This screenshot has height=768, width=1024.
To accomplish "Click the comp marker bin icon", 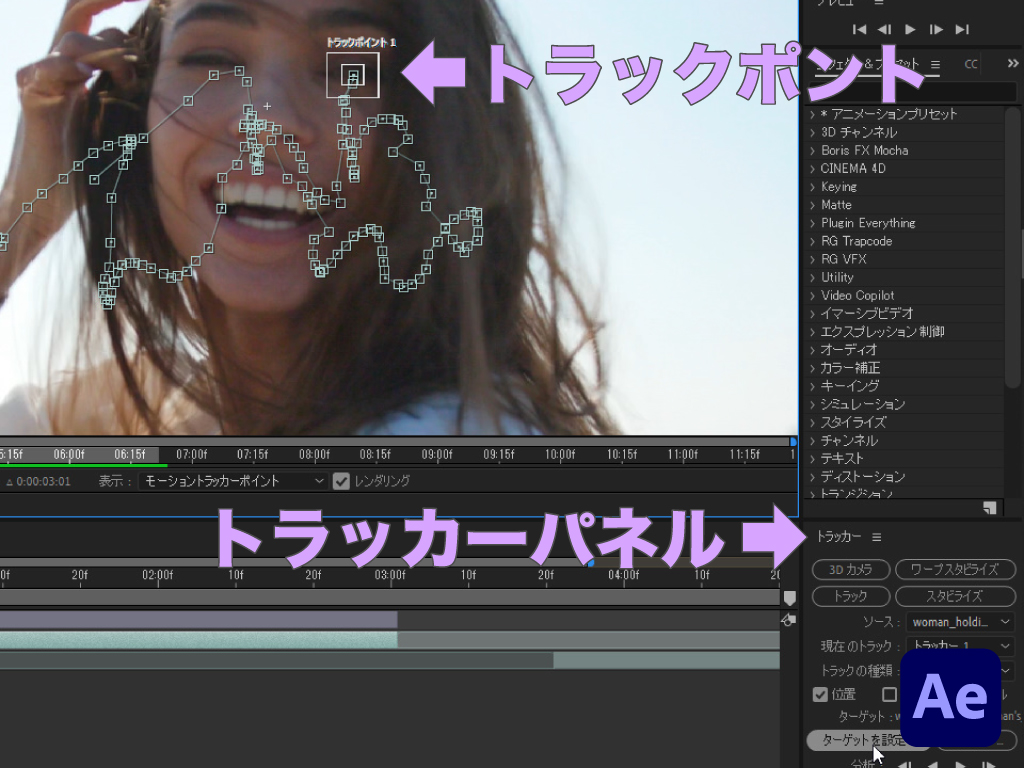I will coord(789,598).
